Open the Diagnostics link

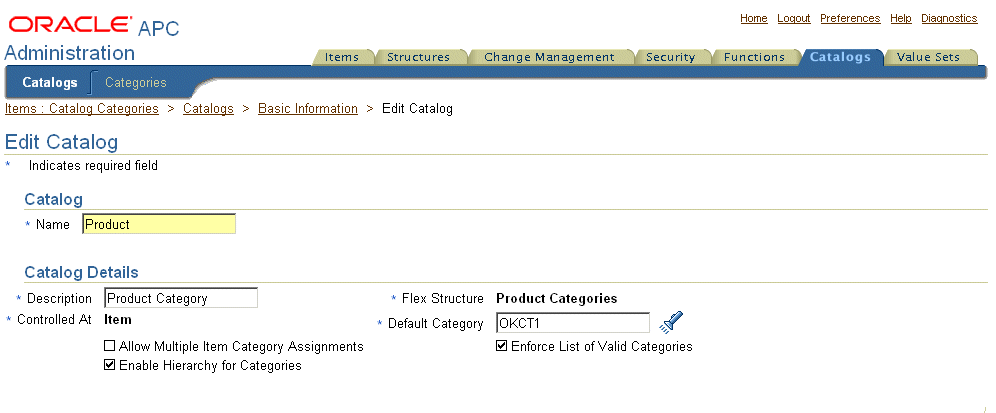(x=950, y=18)
